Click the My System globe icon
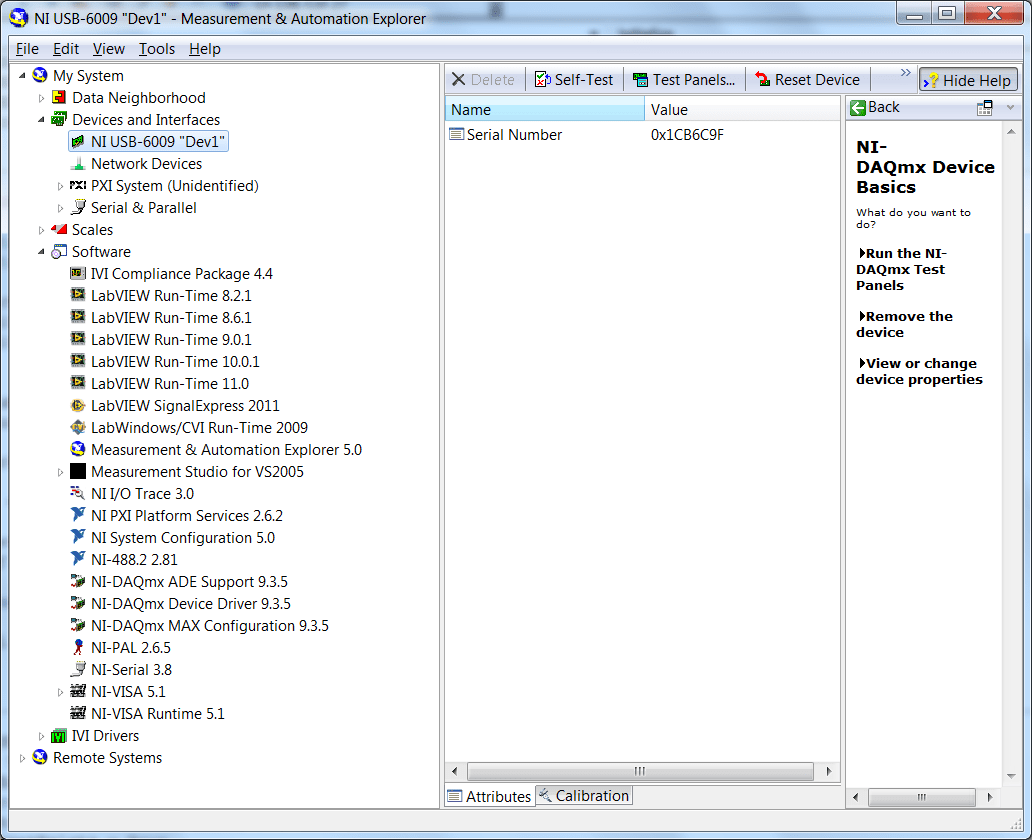 (40, 75)
